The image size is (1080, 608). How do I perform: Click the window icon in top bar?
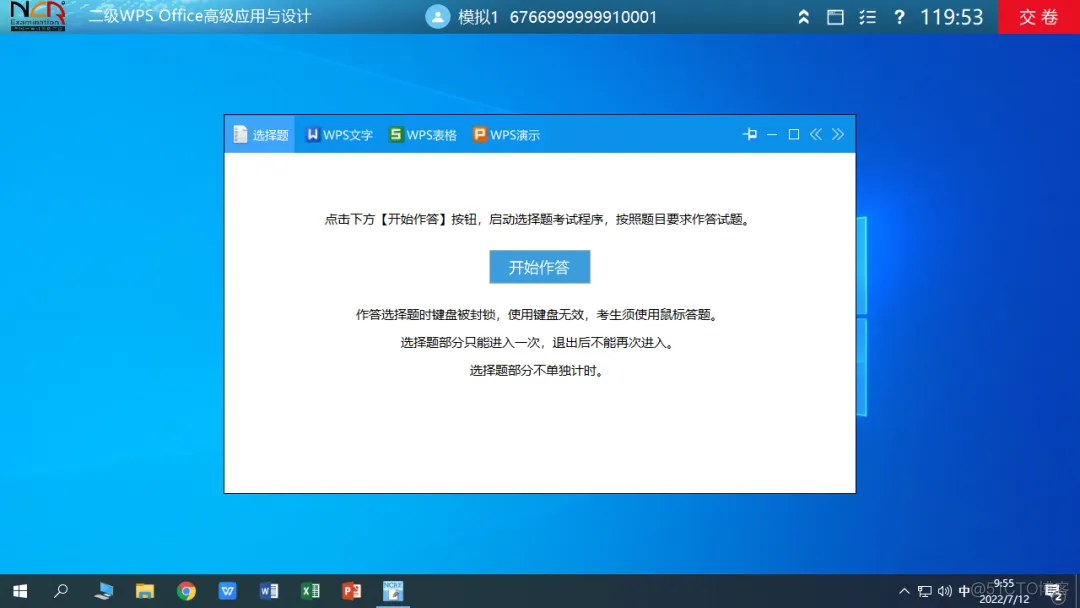[835, 17]
